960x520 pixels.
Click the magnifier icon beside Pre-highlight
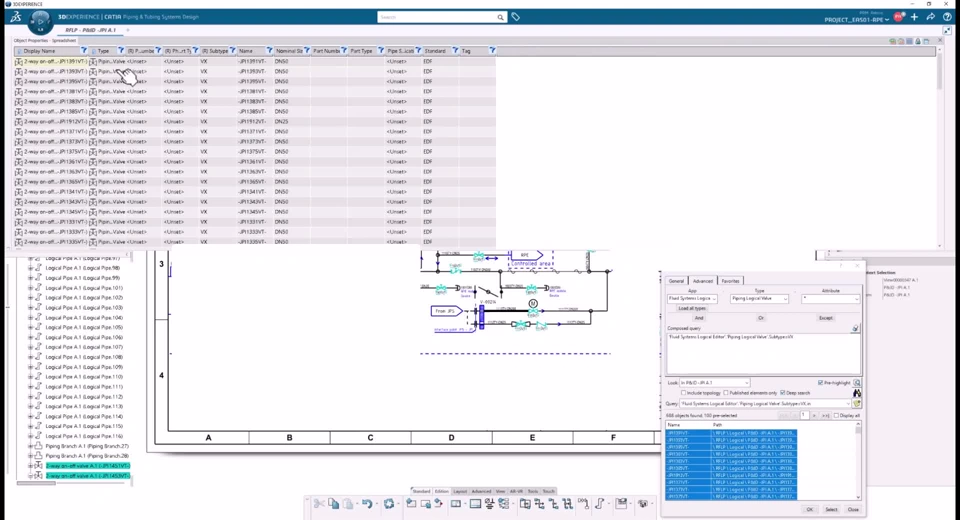[x=857, y=383]
